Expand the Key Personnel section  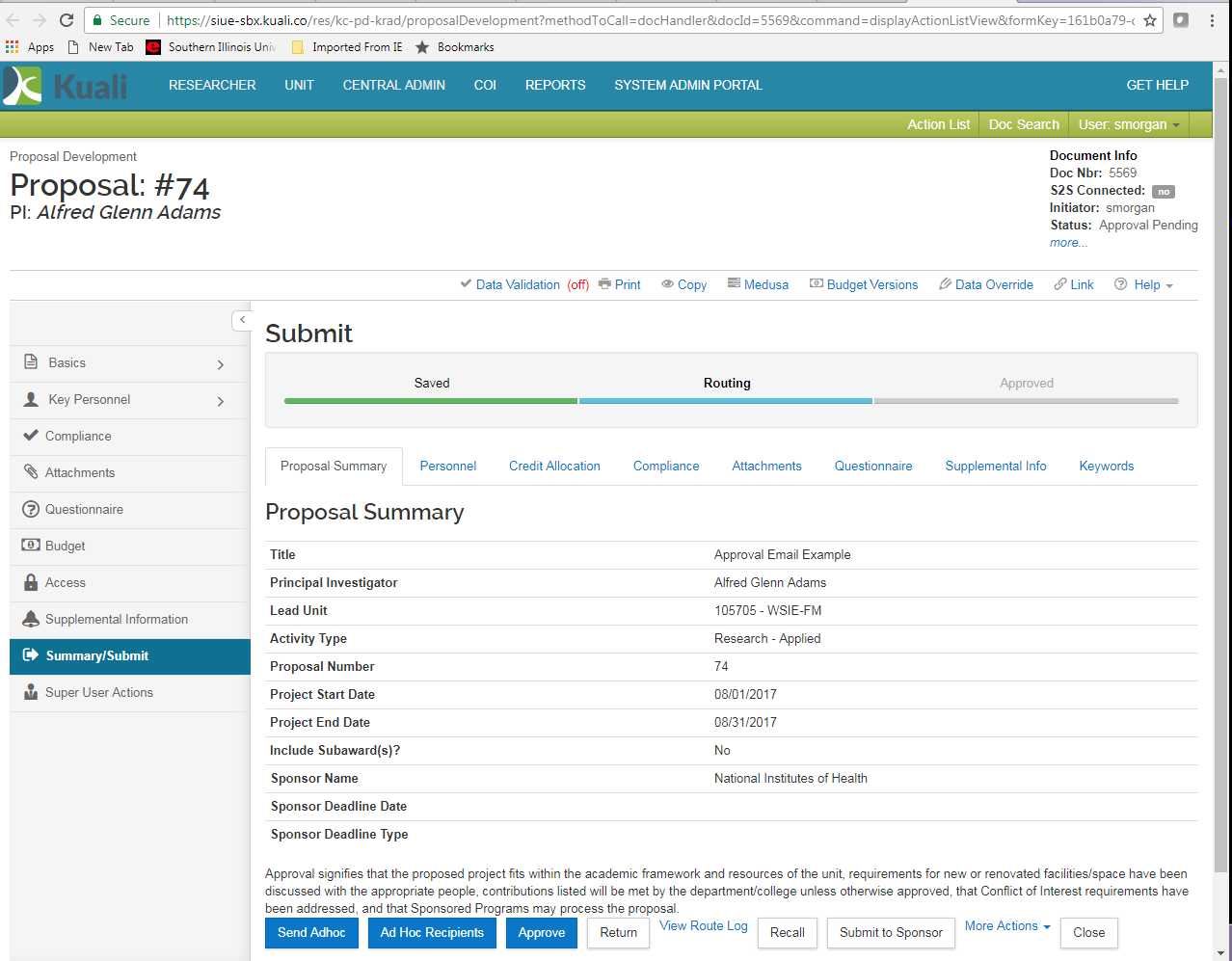(221, 401)
